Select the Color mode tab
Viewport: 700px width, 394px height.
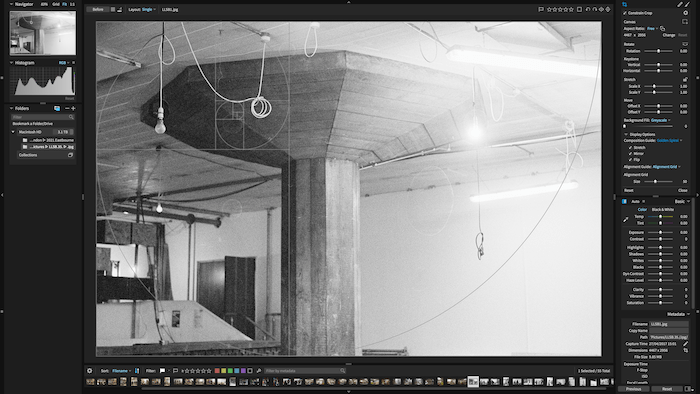pos(642,209)
